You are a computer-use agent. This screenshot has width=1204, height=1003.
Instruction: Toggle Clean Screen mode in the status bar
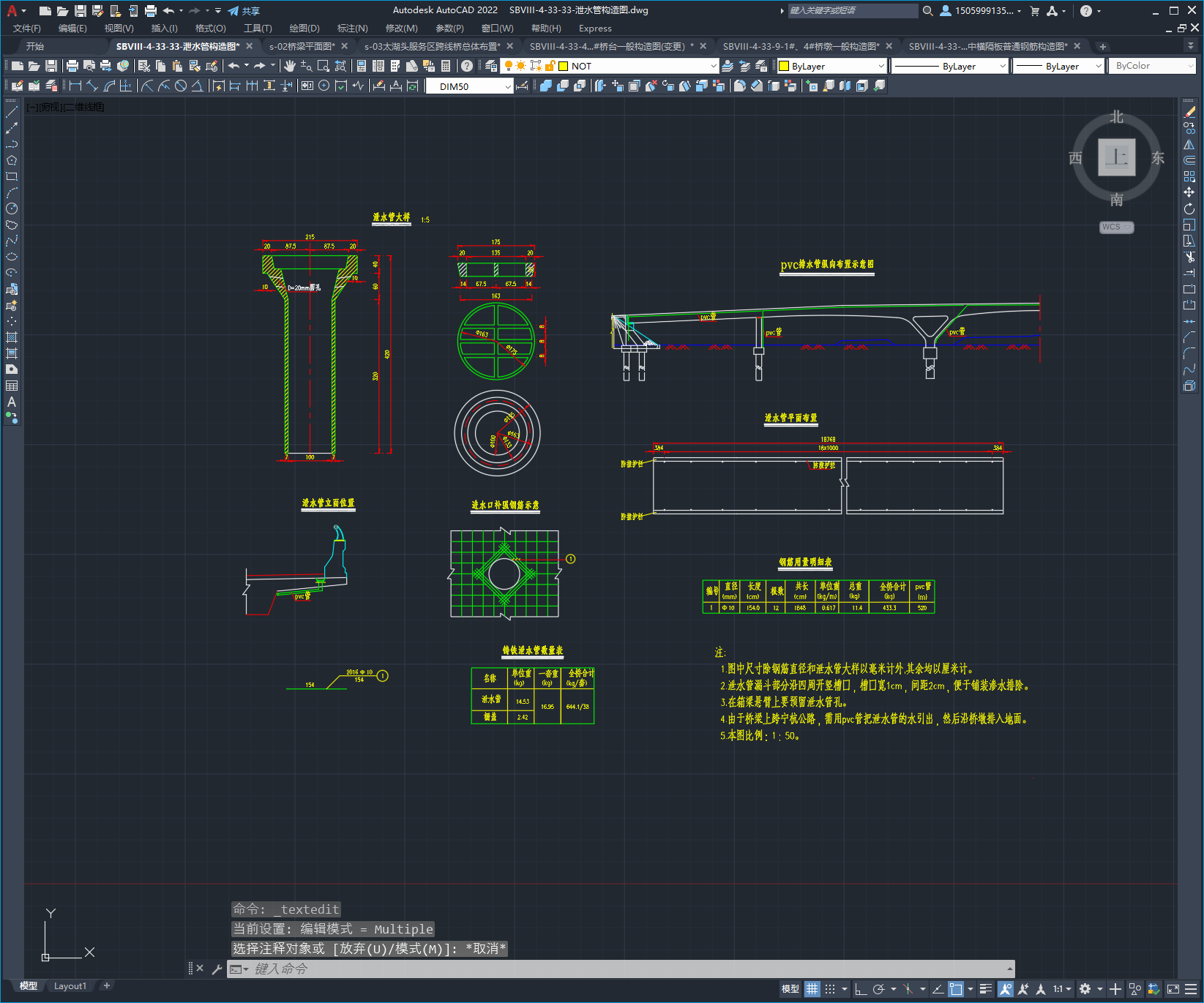click(1173, 989)
